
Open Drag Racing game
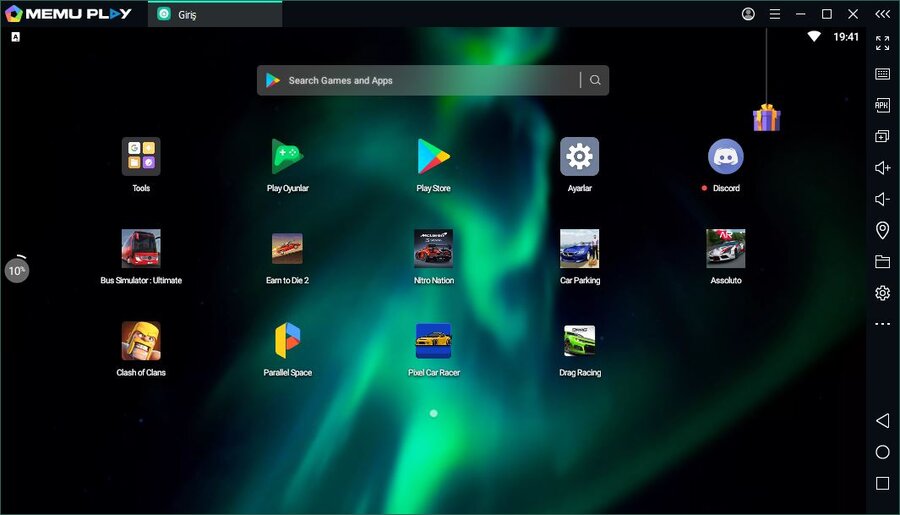pyautogui.click(x=579, y=340)
